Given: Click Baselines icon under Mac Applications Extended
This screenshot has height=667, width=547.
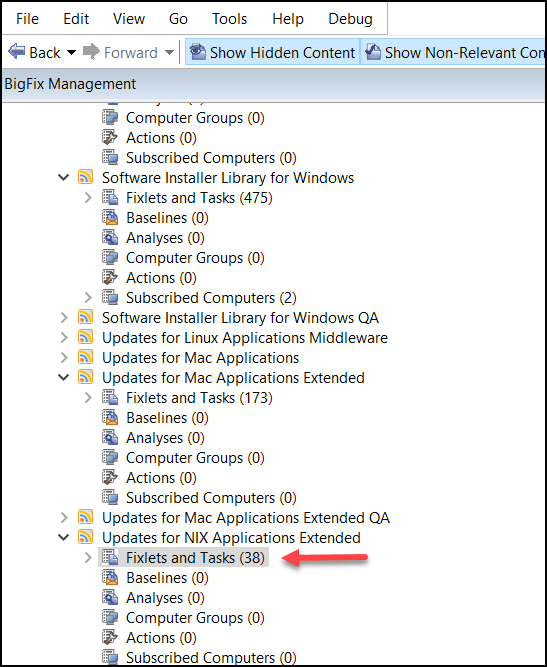Looking at the screenshot, I should pyautogui.click(x=110, y=417).
